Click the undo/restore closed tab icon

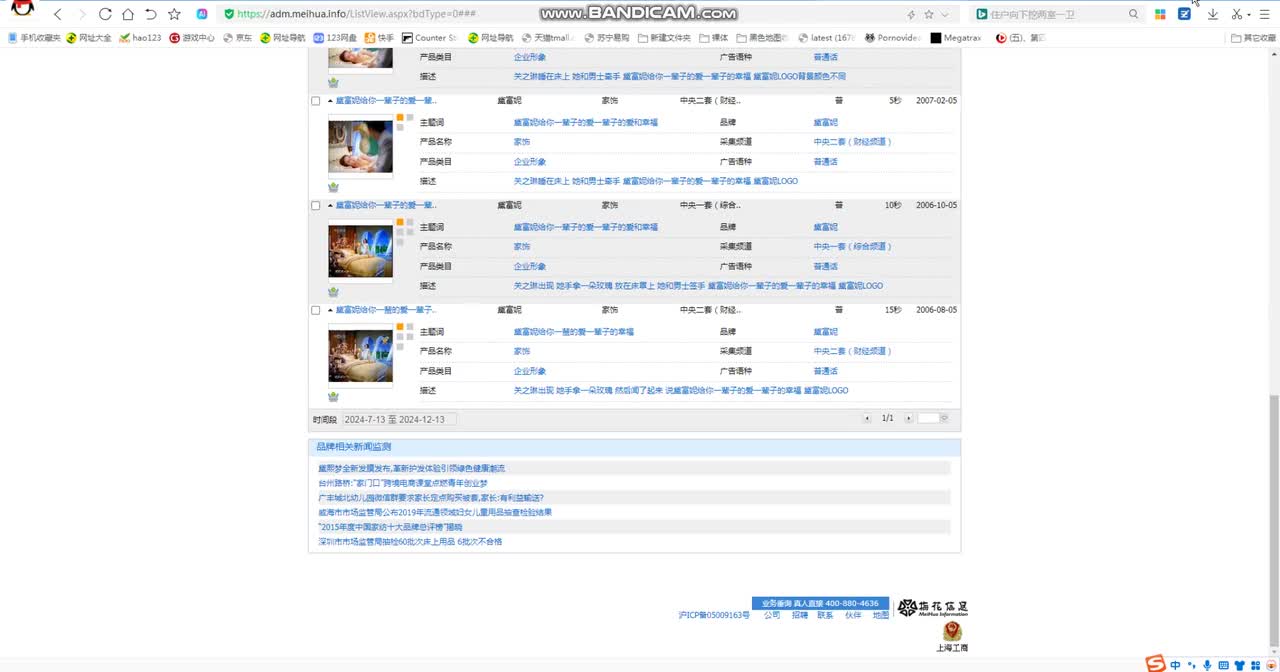(151, 14)
